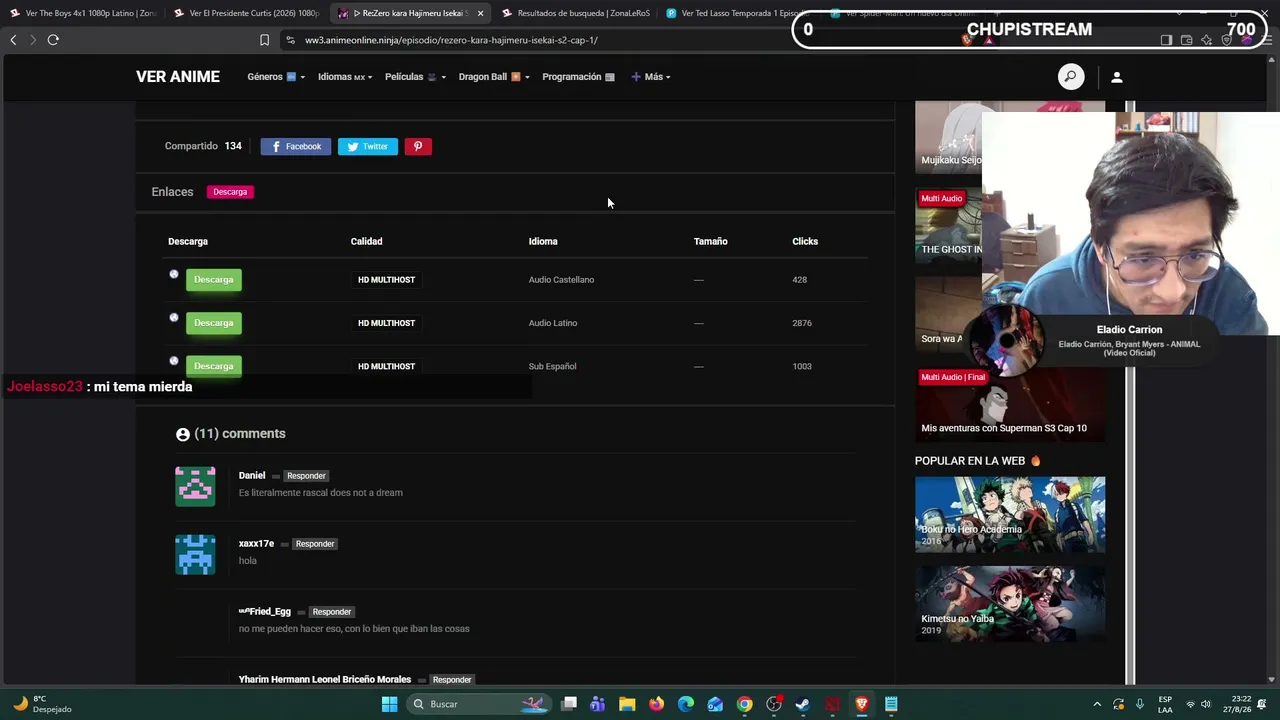Screen dimensions: 1280x720
Task: Download the Audio Castellano version
Action: pyautogui.click(x=214, y=280)
